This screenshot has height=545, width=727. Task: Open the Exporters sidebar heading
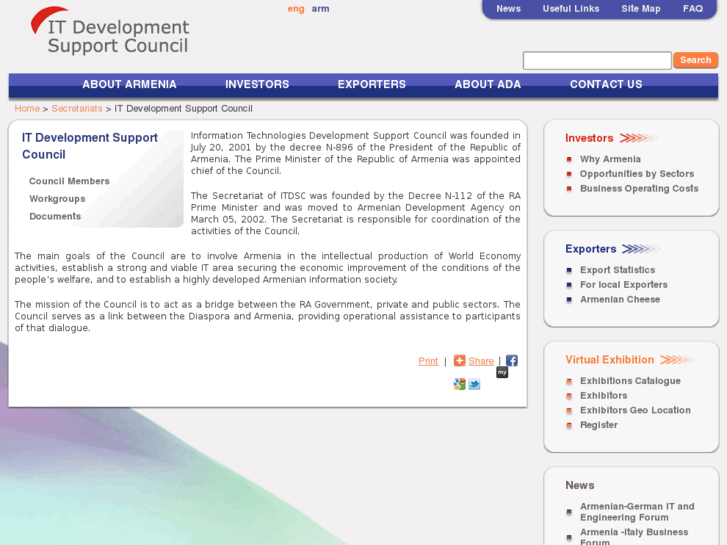591,249
